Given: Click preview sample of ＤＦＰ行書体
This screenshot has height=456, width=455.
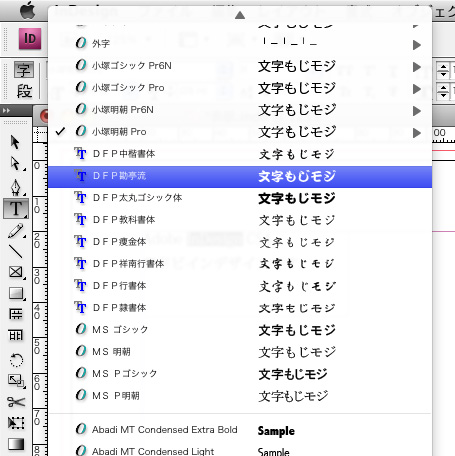Looking at the screenshot, I should coord(297,286).
